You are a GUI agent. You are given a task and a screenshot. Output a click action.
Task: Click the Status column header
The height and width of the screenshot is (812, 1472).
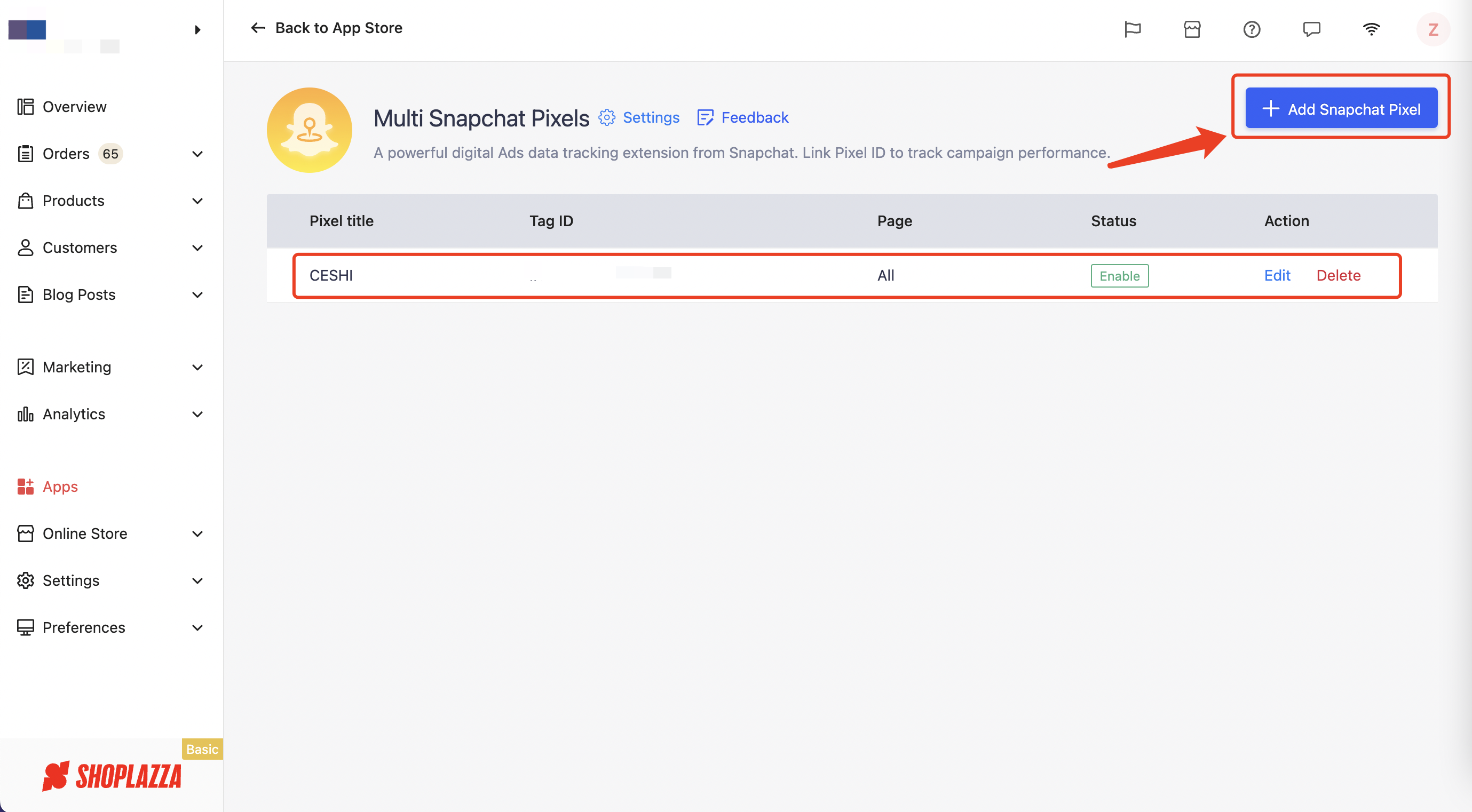pos(1113,221)
